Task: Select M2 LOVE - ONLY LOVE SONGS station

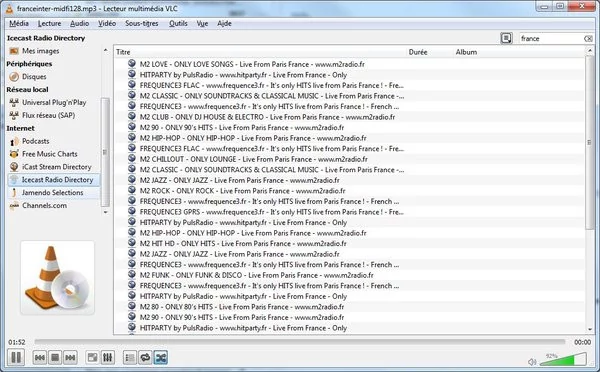Action: 252,64
